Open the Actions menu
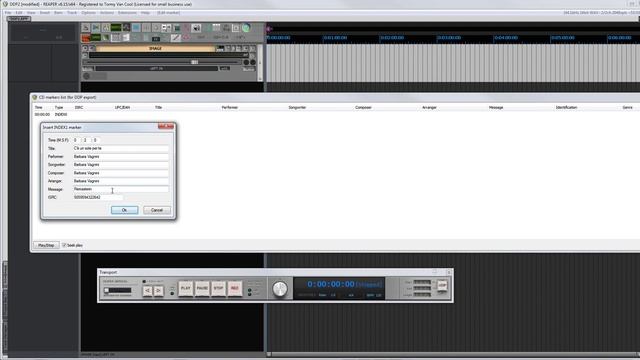Image resolution: width=640 pixels, height=360 pixels. (107, 13)
